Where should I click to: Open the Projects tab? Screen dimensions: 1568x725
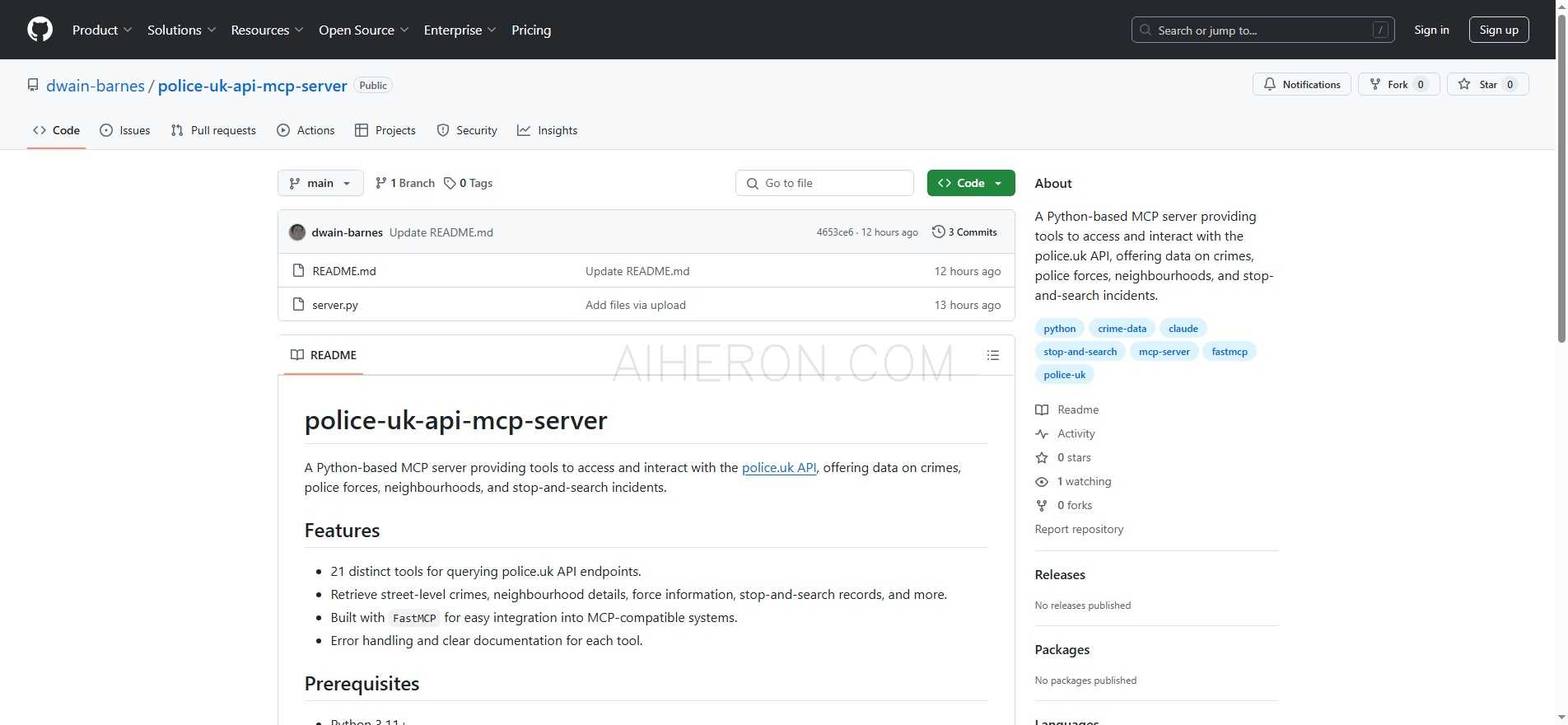(385, 130)
